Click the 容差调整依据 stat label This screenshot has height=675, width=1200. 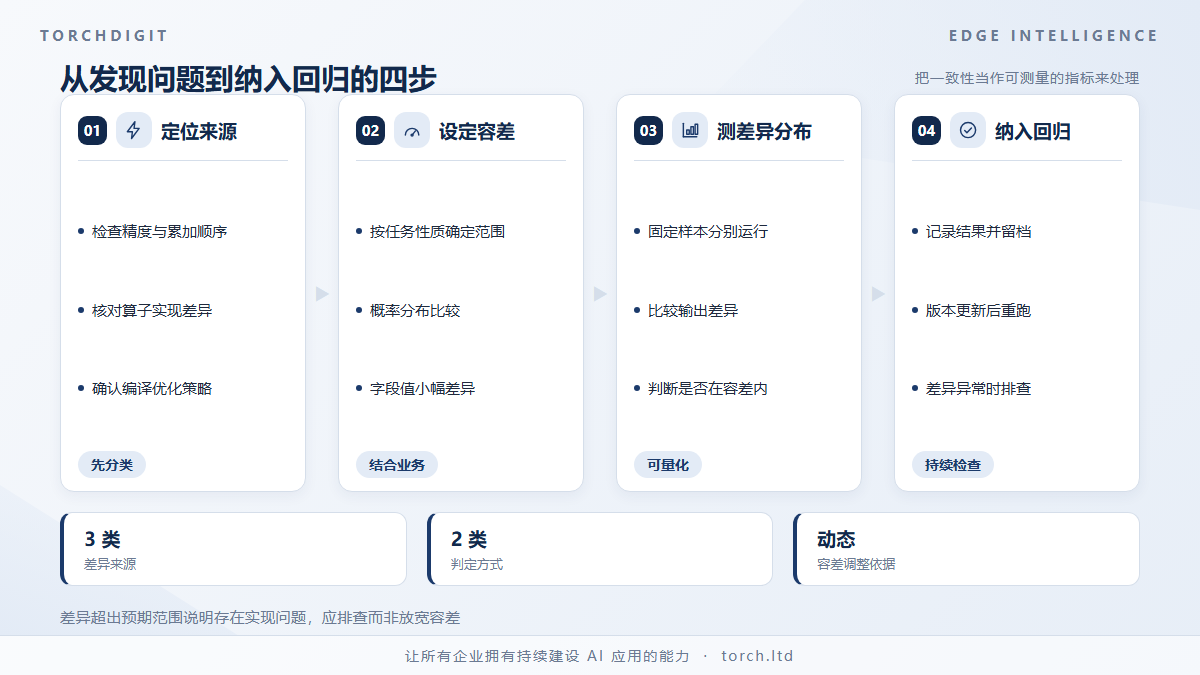[x=856, y=564]
